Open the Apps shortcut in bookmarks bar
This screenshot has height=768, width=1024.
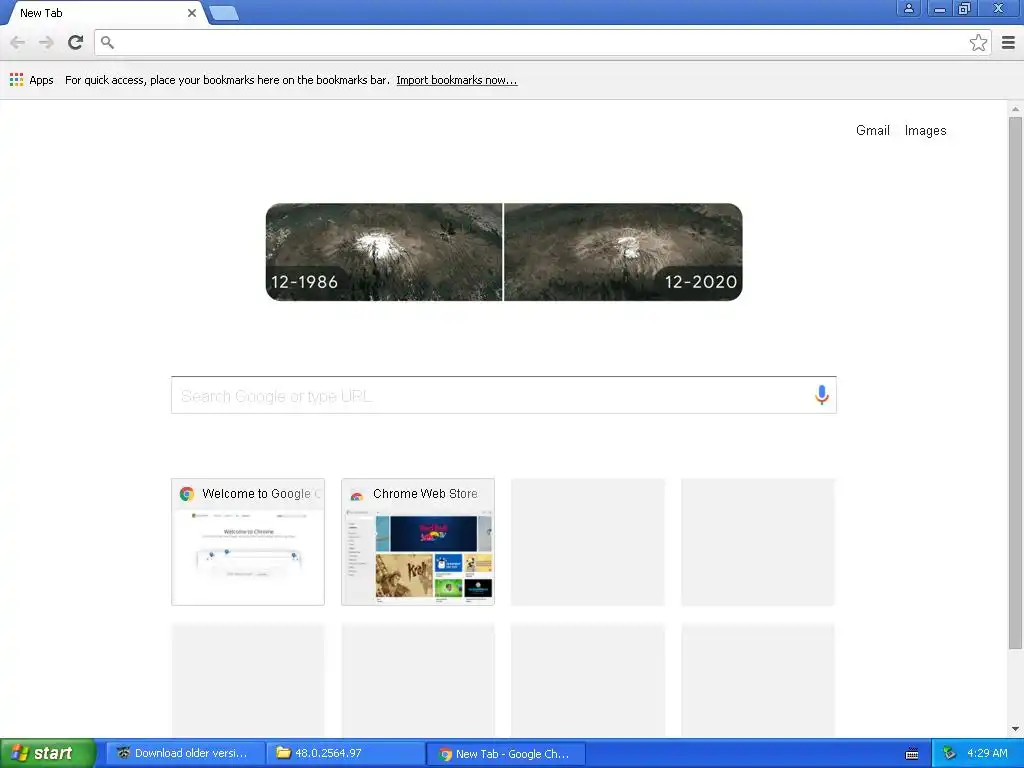coord(31,80)
